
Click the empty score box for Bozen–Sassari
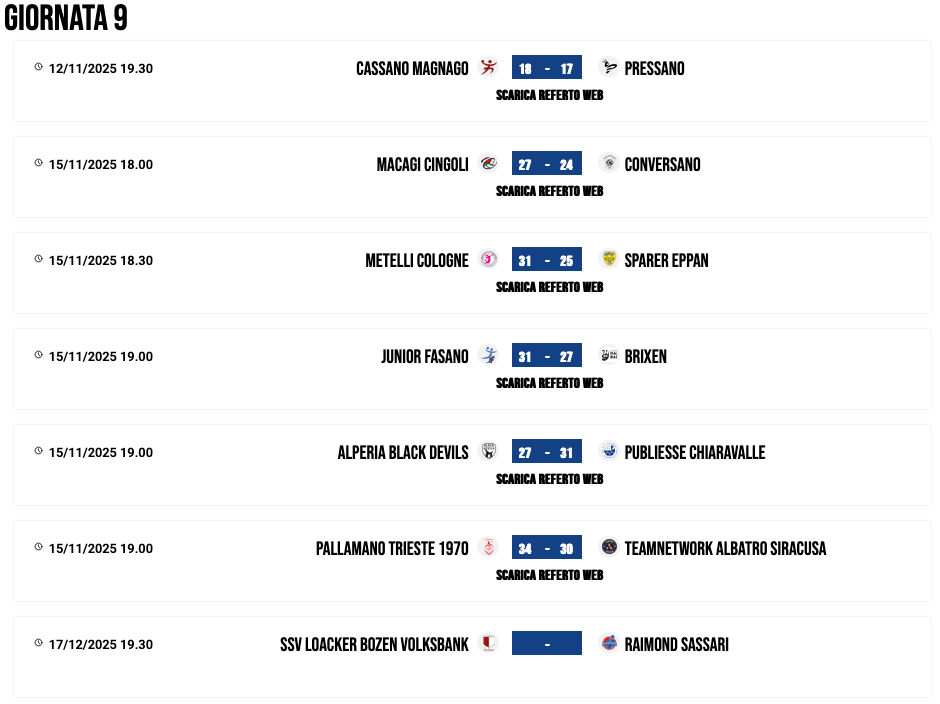click(x=546, y=644)
